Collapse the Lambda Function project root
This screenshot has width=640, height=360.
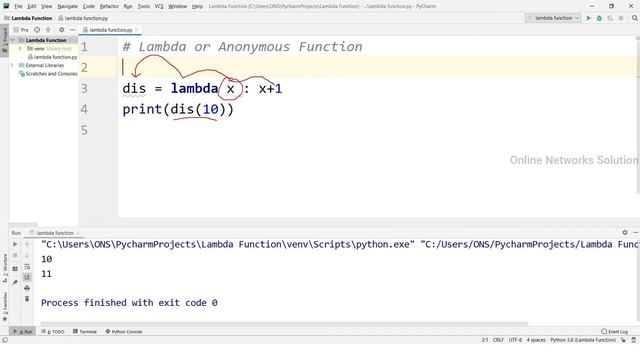(x=12, y=40)
